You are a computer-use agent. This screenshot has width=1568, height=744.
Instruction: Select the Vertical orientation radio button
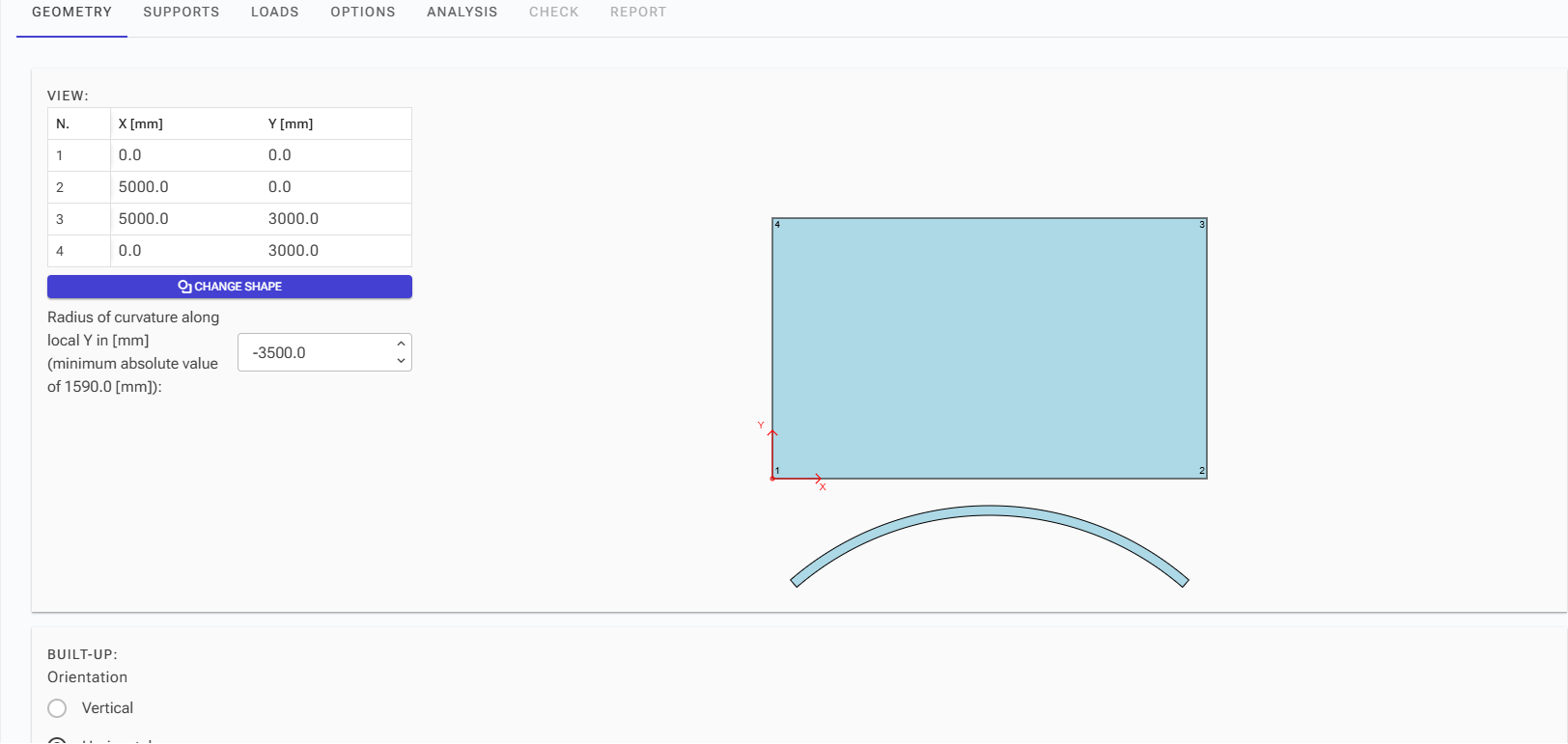point(58,708)
